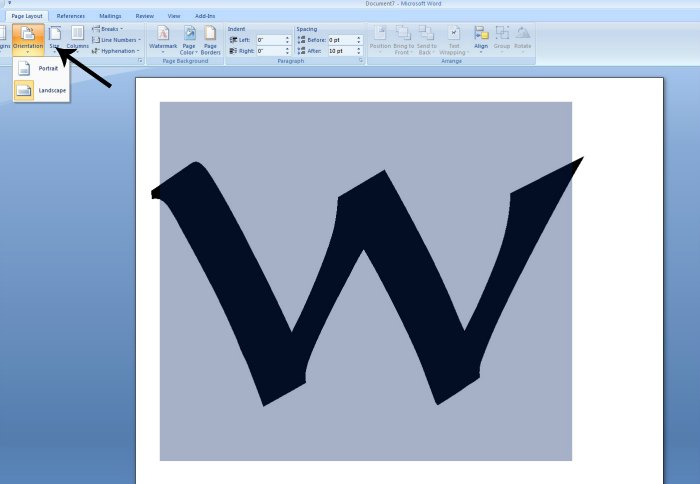Click the Indent Right value field
700x484 pixels.
pos(270,51)
